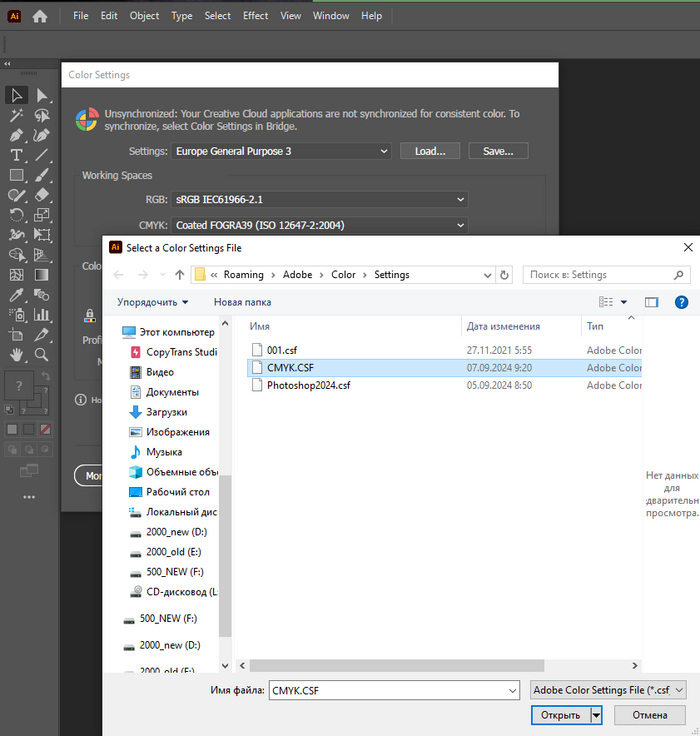Toggle the preview pane icon
This screenshot has height=736, width=700.
(x=652, y=302)
